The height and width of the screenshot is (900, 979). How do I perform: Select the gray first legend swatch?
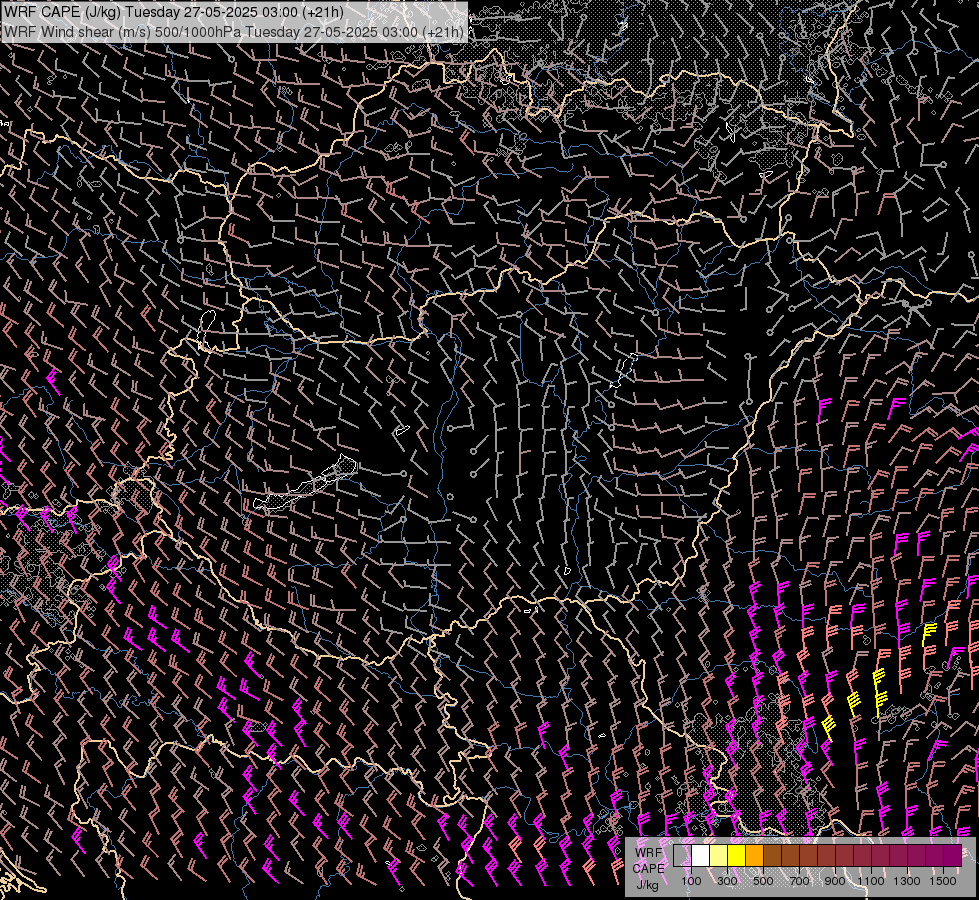point(682,856)
